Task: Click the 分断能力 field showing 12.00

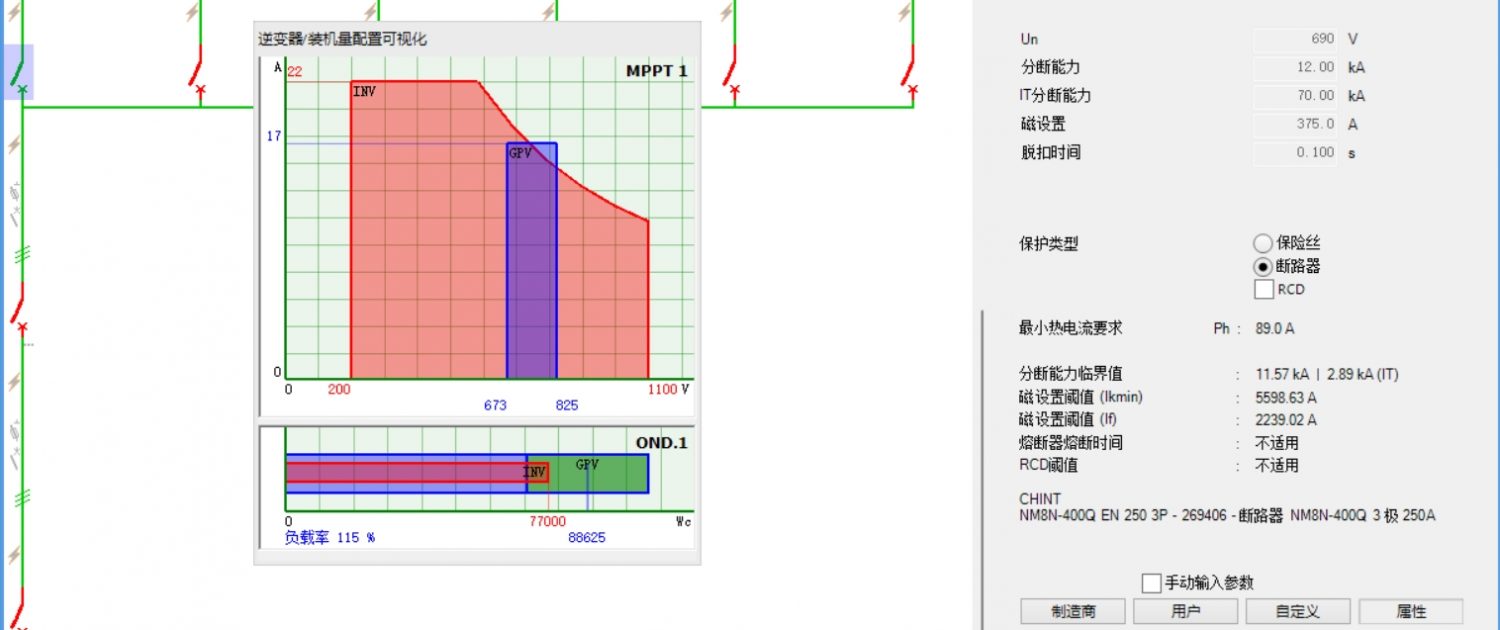Action: coord(1296,67)
